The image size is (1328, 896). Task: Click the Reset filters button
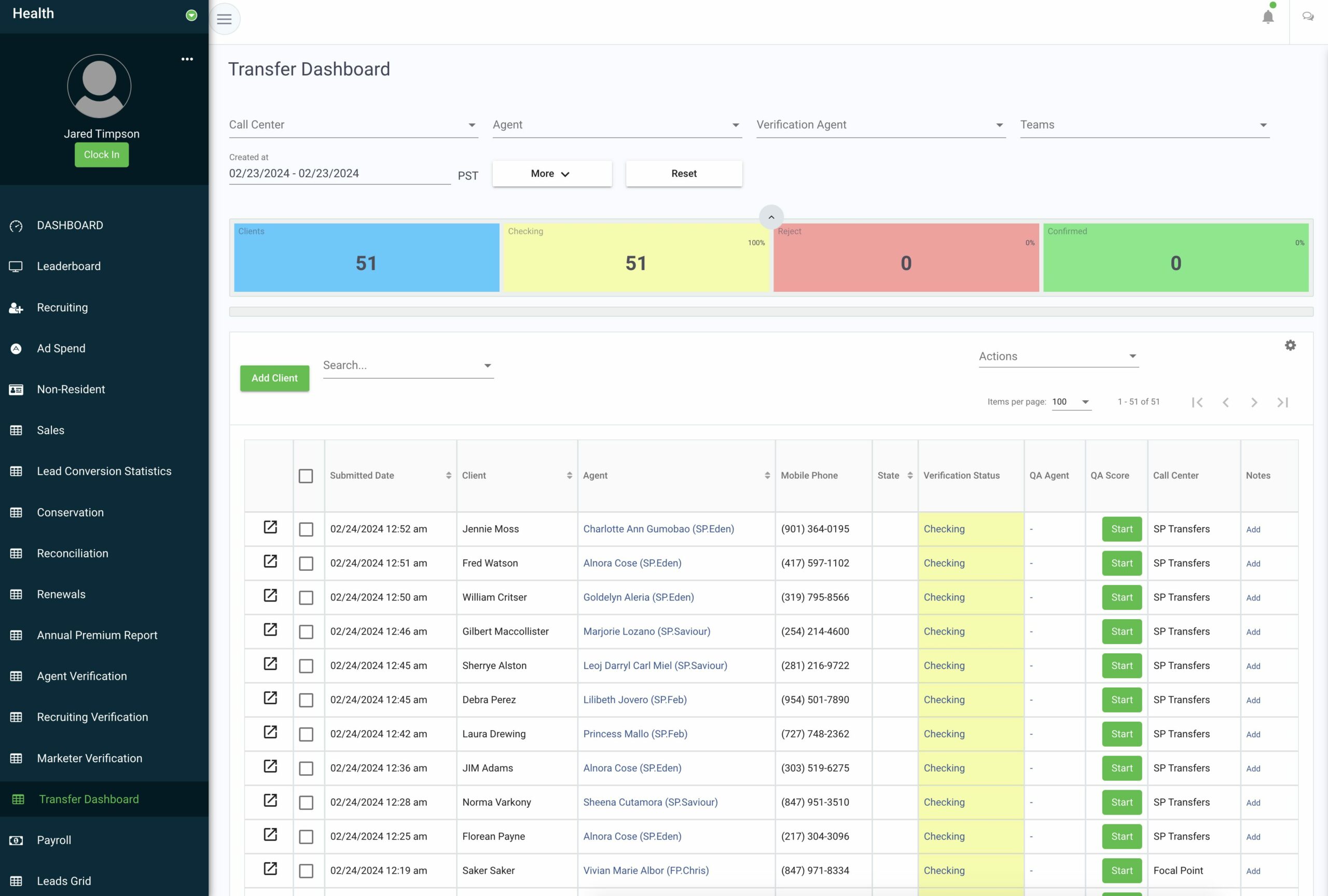tap(684, 174)
